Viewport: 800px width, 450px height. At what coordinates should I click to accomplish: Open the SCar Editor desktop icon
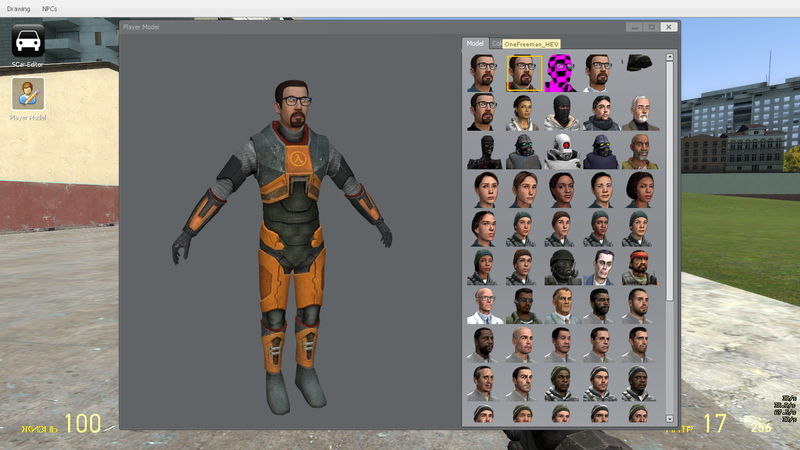tap(28, 44)
